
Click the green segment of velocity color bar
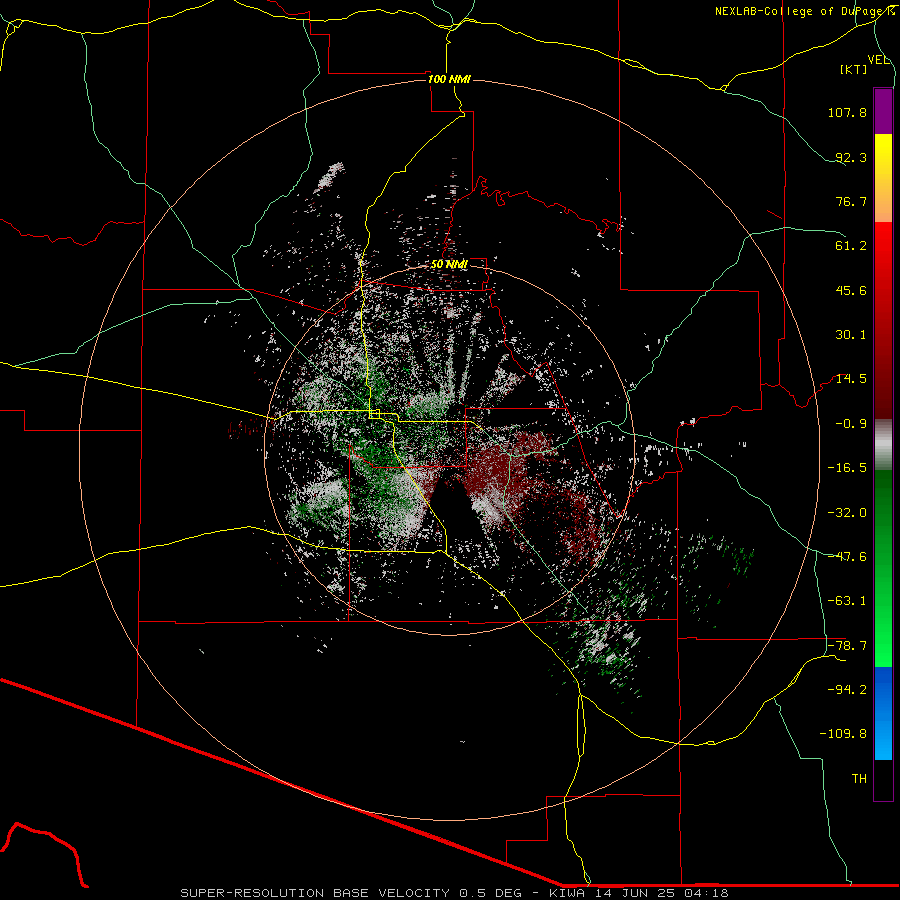[883, 568]
